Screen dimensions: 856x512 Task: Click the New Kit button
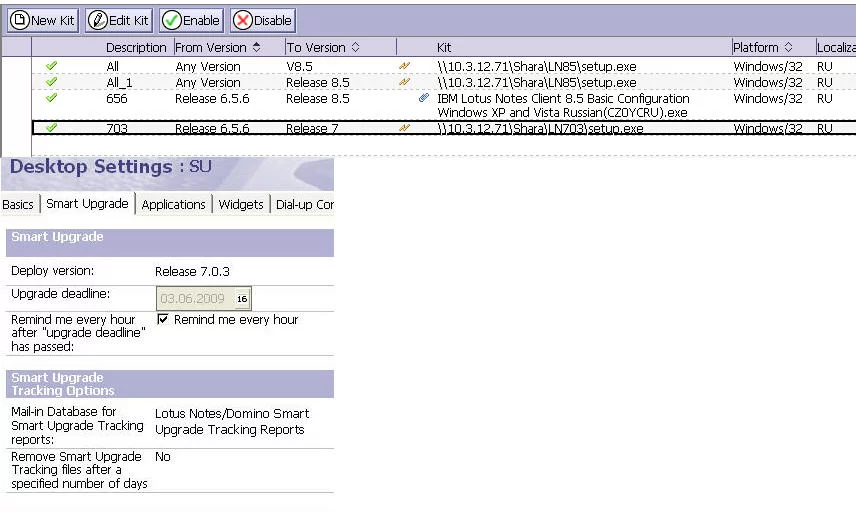coord(42,20)
